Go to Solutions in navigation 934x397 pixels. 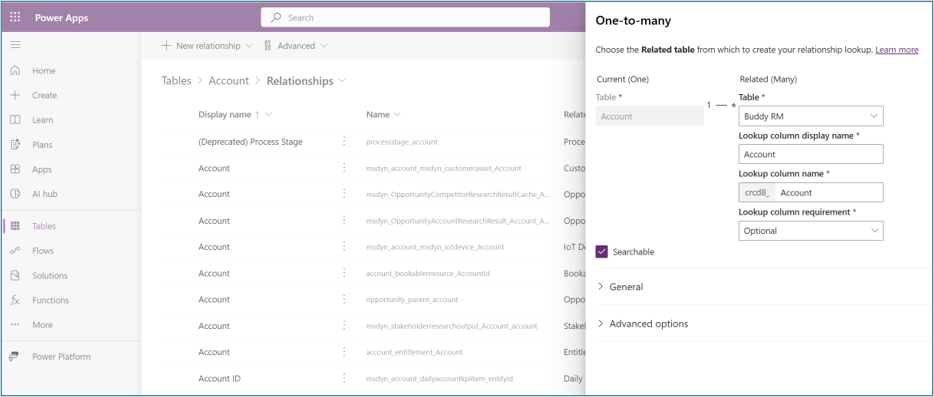coord(50,275)
